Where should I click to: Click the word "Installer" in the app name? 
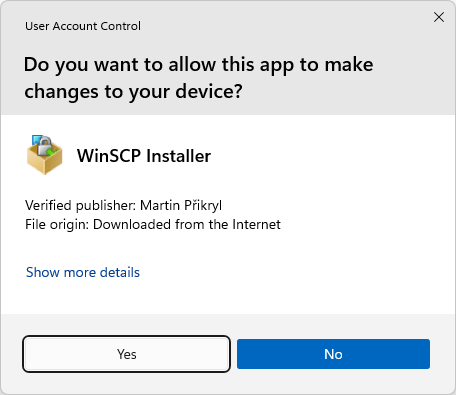tap(179, 156)
